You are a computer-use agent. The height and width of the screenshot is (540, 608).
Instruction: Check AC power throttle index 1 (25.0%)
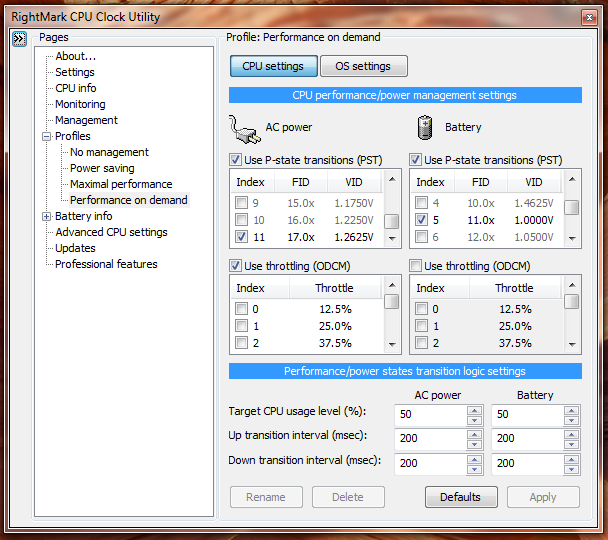click(x=241, y=326)
